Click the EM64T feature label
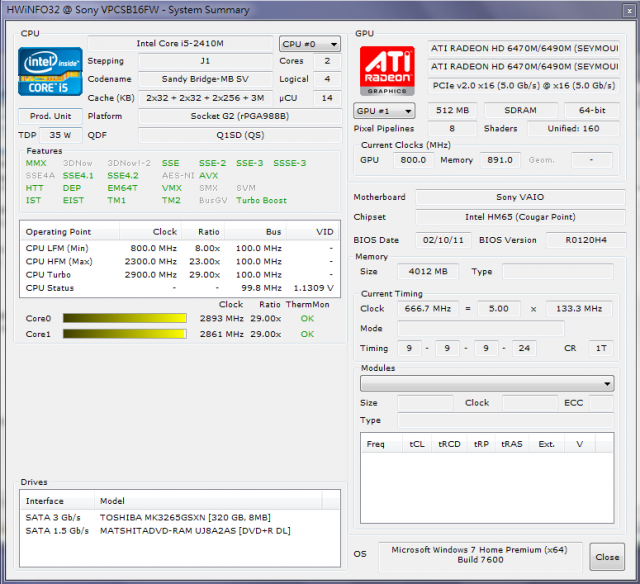The image size is (640, 584). tap(122, 188)
